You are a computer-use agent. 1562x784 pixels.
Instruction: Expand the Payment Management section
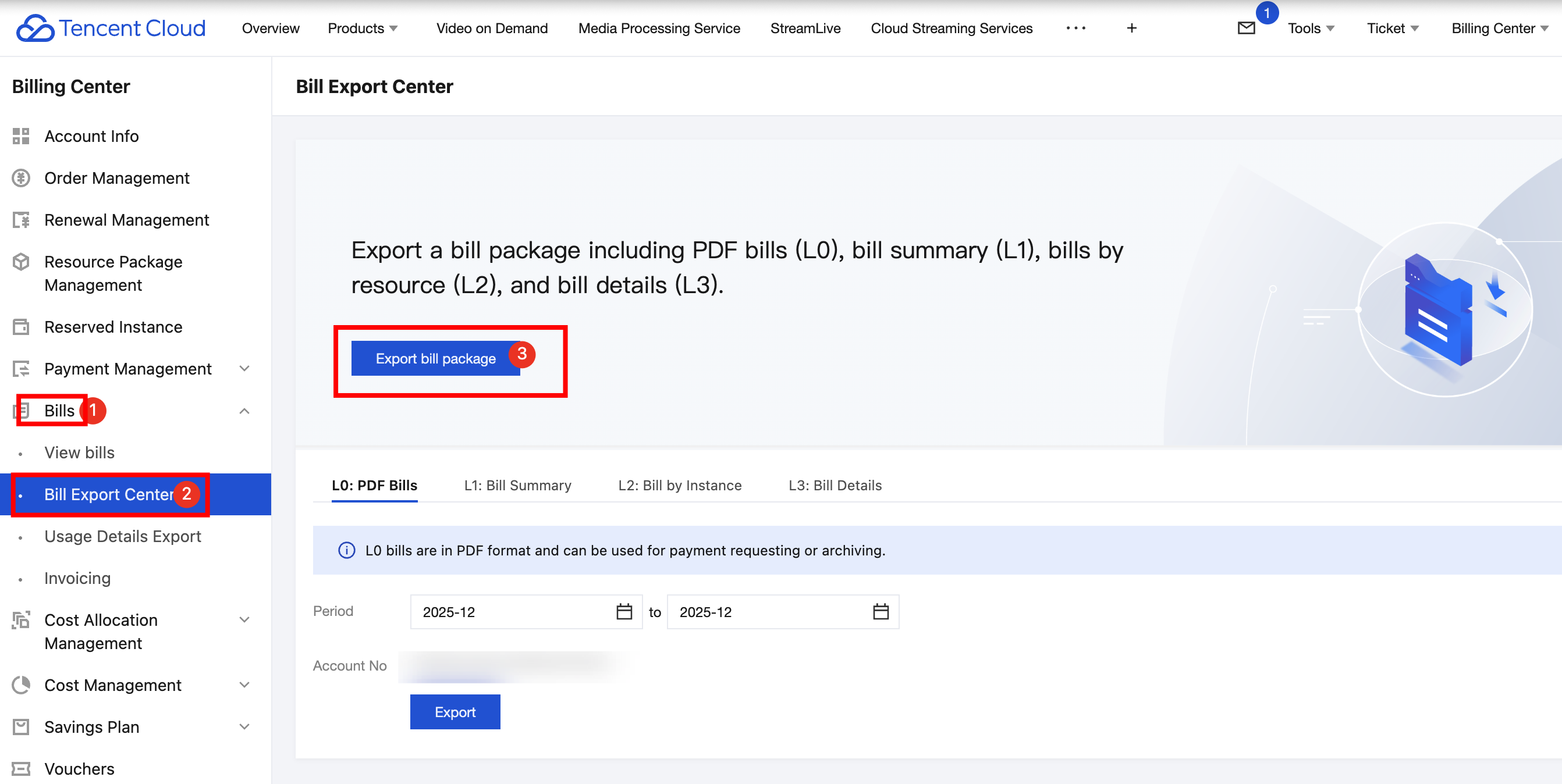pos(244,369)
